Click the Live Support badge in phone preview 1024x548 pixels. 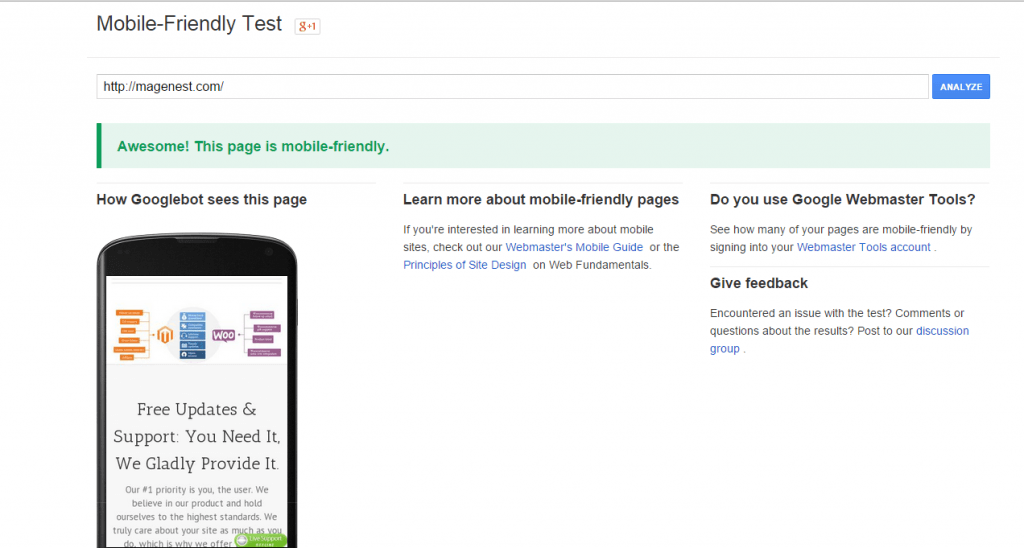click(261, 540)
